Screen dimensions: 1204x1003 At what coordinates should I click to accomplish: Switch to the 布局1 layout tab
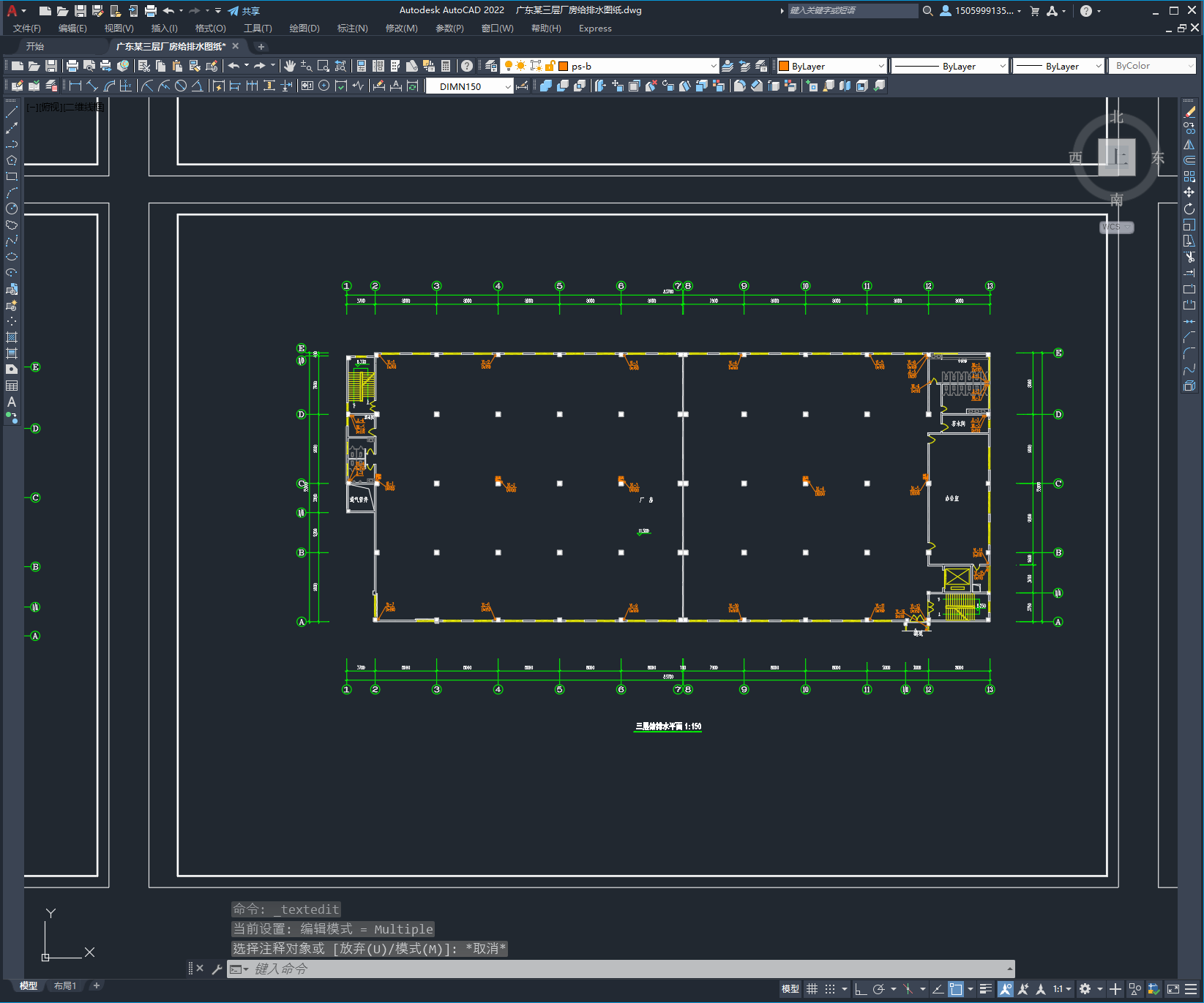pos(65,985)
